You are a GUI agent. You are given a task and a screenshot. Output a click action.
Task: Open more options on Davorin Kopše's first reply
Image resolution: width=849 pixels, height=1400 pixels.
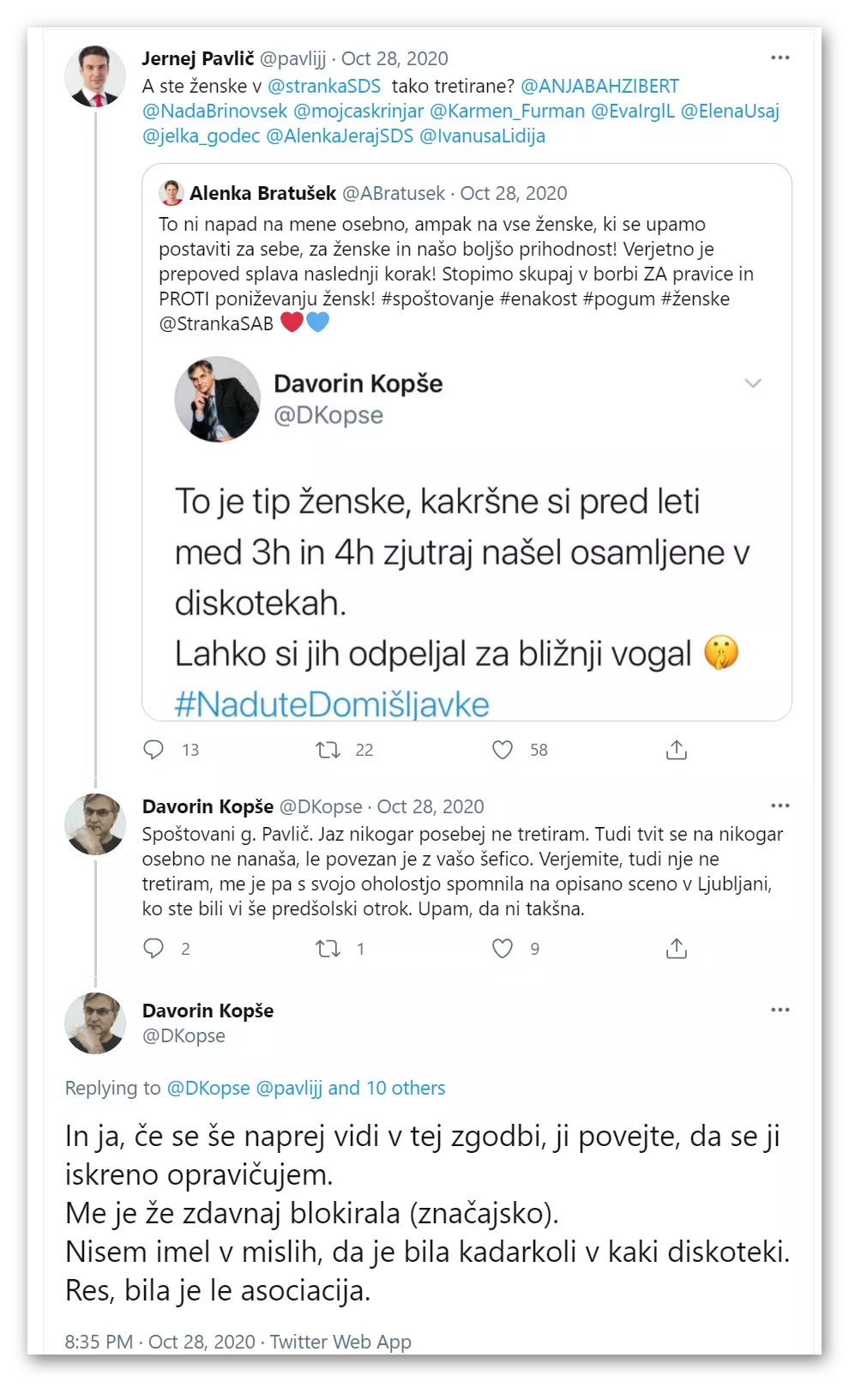[x=780, y=806]
